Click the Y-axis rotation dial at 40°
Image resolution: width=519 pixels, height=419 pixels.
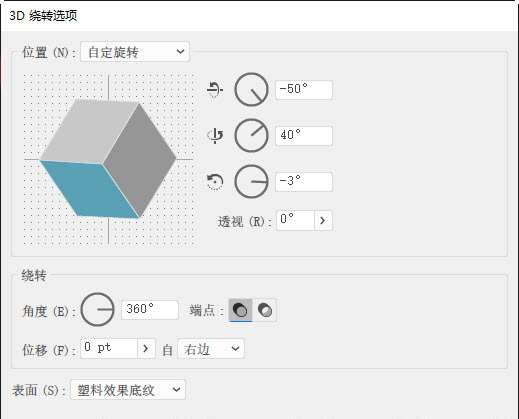pyautogui.click(x=251, y=135)
